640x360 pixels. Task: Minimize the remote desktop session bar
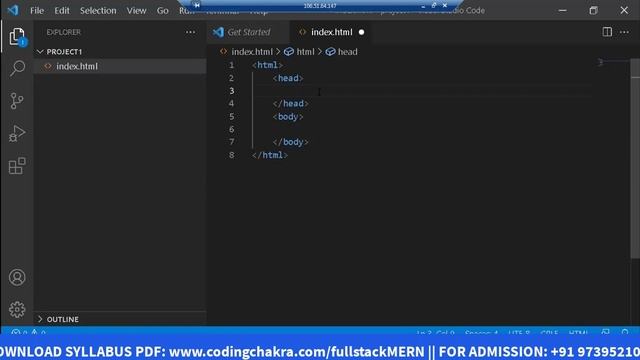(423, 6)
